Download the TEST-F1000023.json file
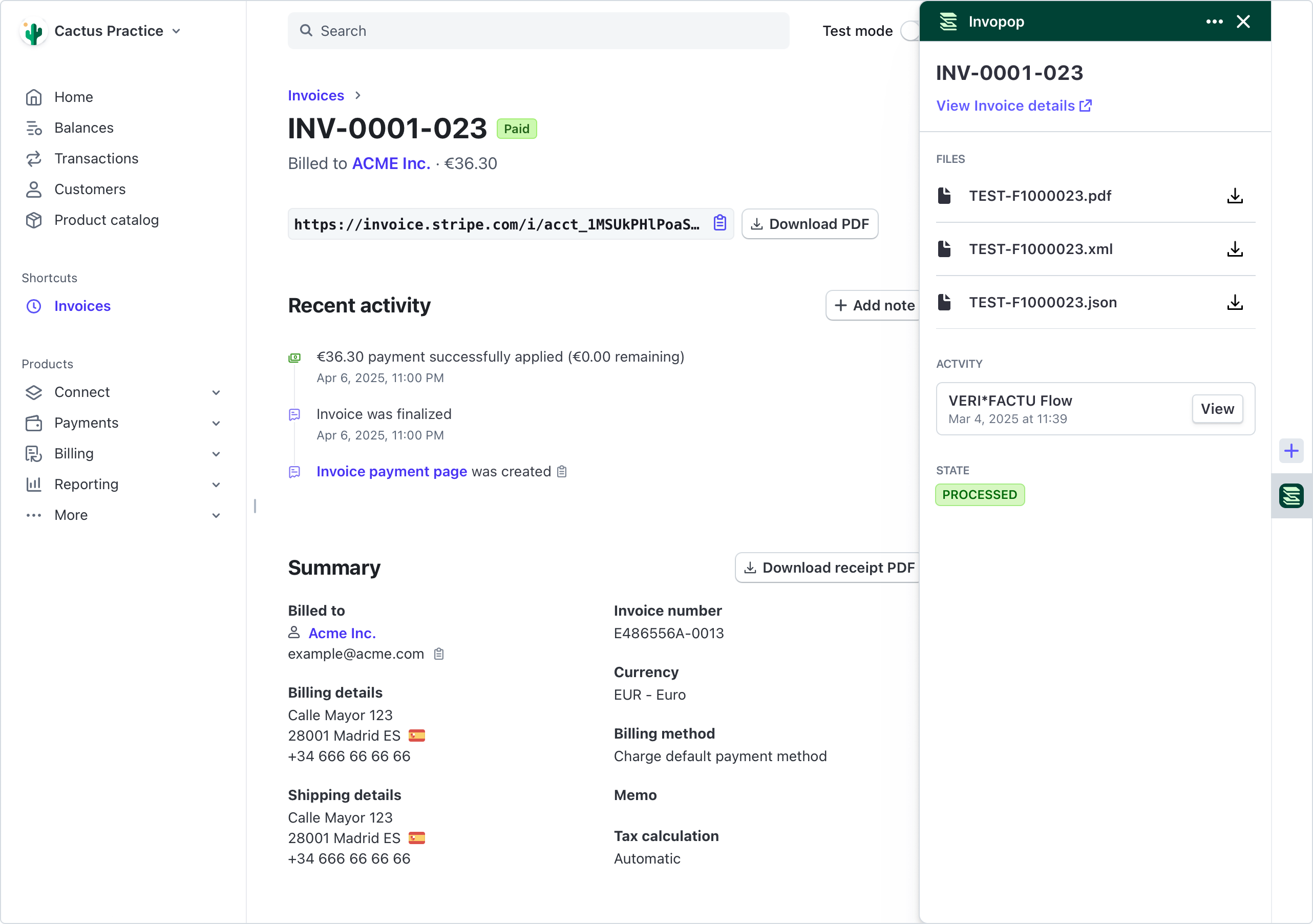The image size is (1313, 924). (x=1234, y=303)
